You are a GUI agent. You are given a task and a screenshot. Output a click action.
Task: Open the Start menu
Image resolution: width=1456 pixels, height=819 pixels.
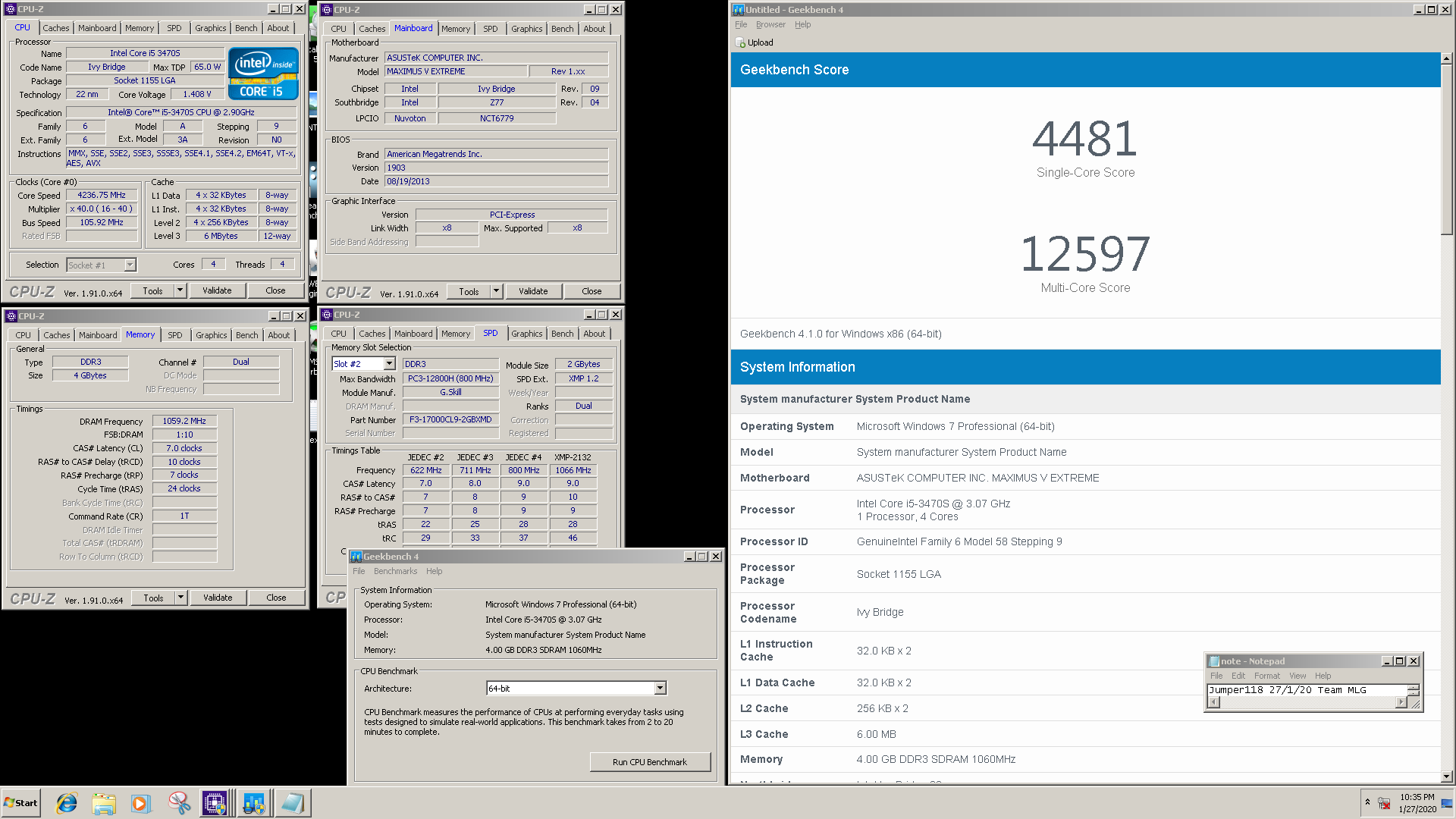click(20, 803)
